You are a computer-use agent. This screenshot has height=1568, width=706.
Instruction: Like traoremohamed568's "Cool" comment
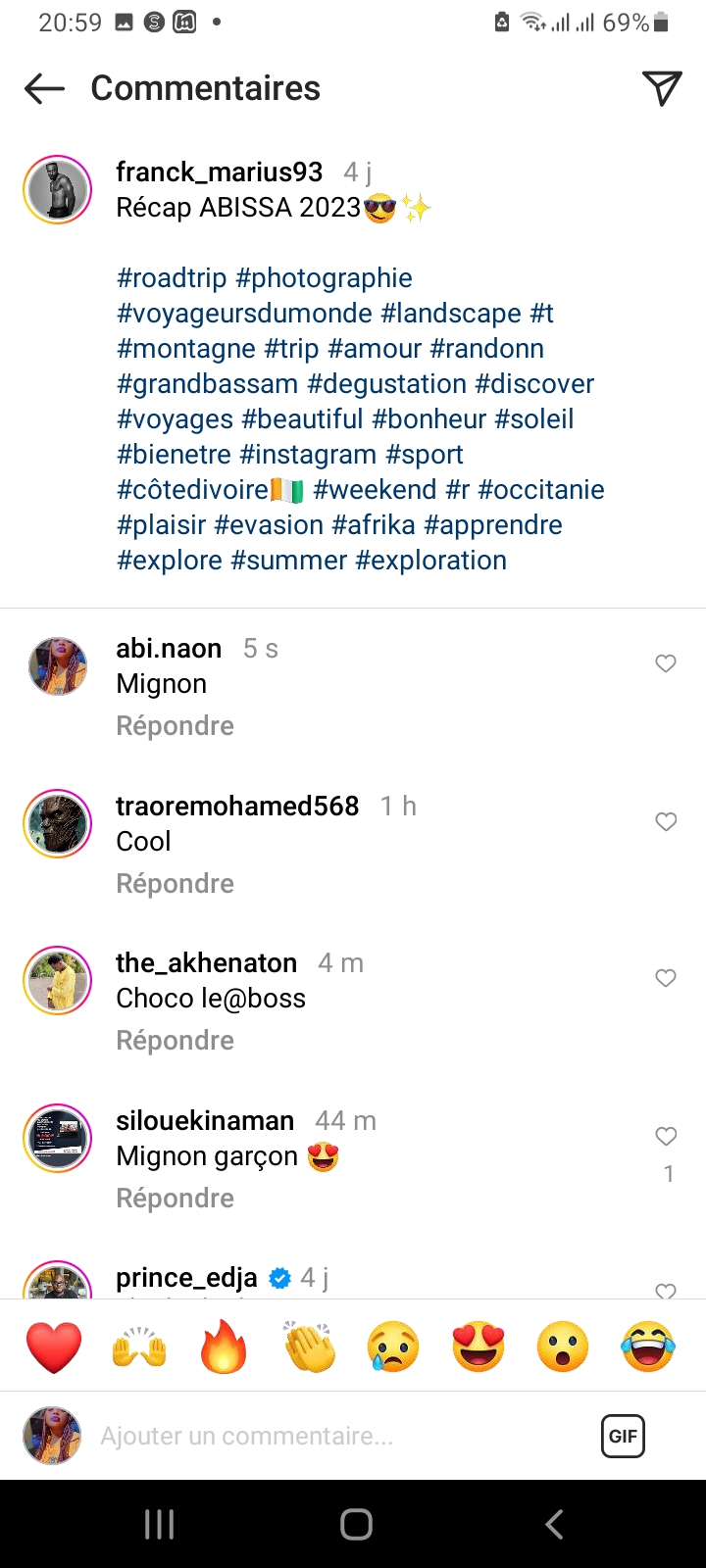coord(666,821)
